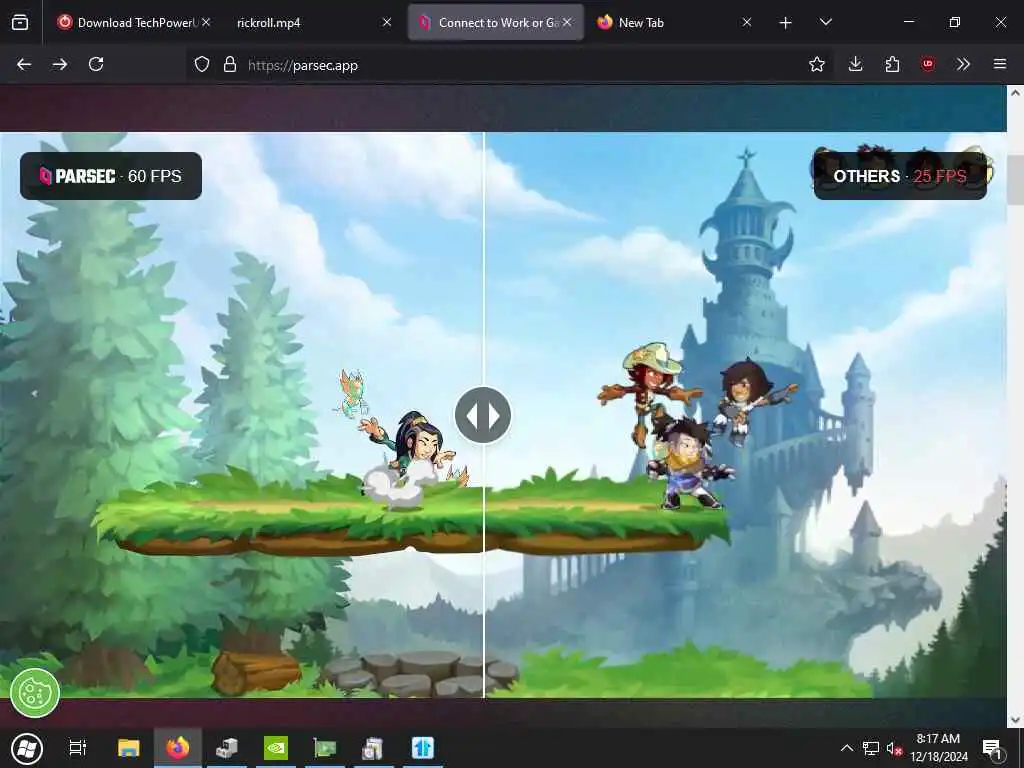Image resolution: width=1024 pixels, height=768 pixels.
Task: Click the Parsec 60 FPS badge
Action: (x=111, y=176)
